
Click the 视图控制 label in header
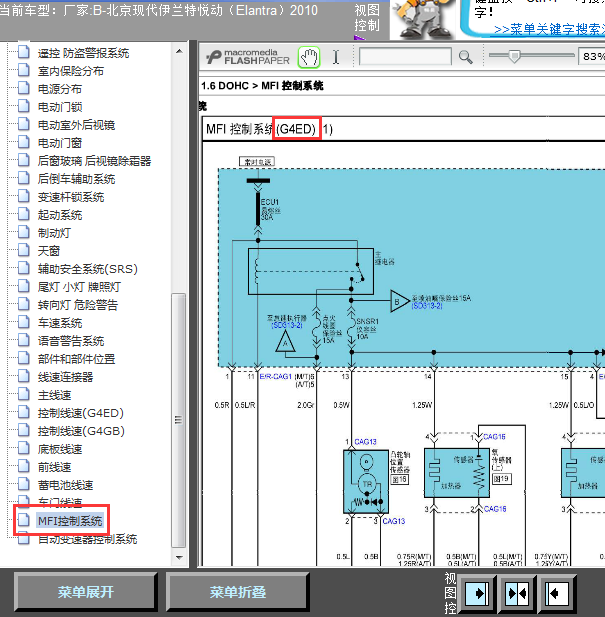pos(367,18)
